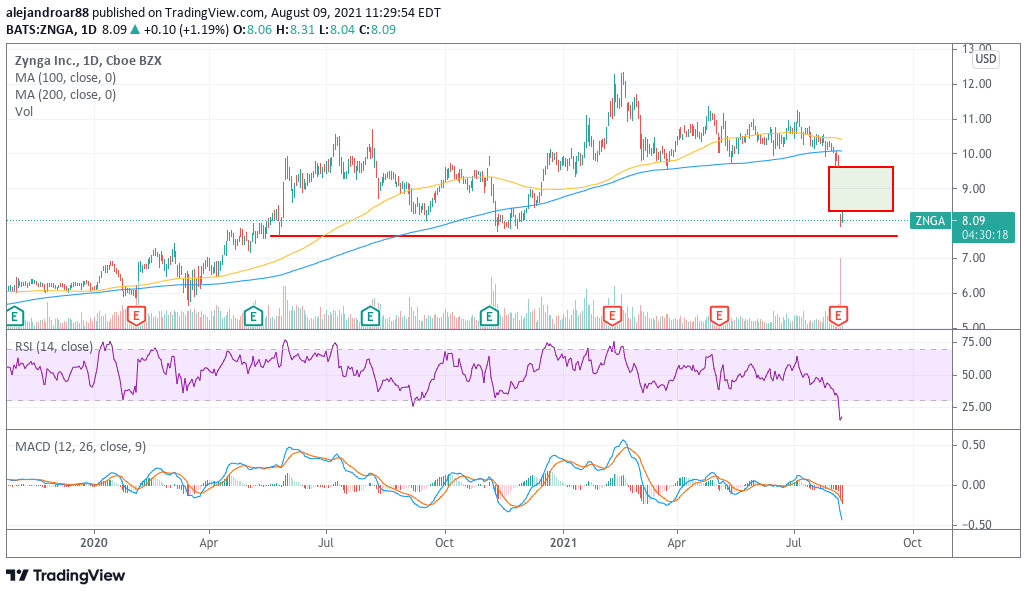Click the 50.00 RSI scale label
Screen dimensions: 1027x594
pyautogui.click(x=977, y=375)
